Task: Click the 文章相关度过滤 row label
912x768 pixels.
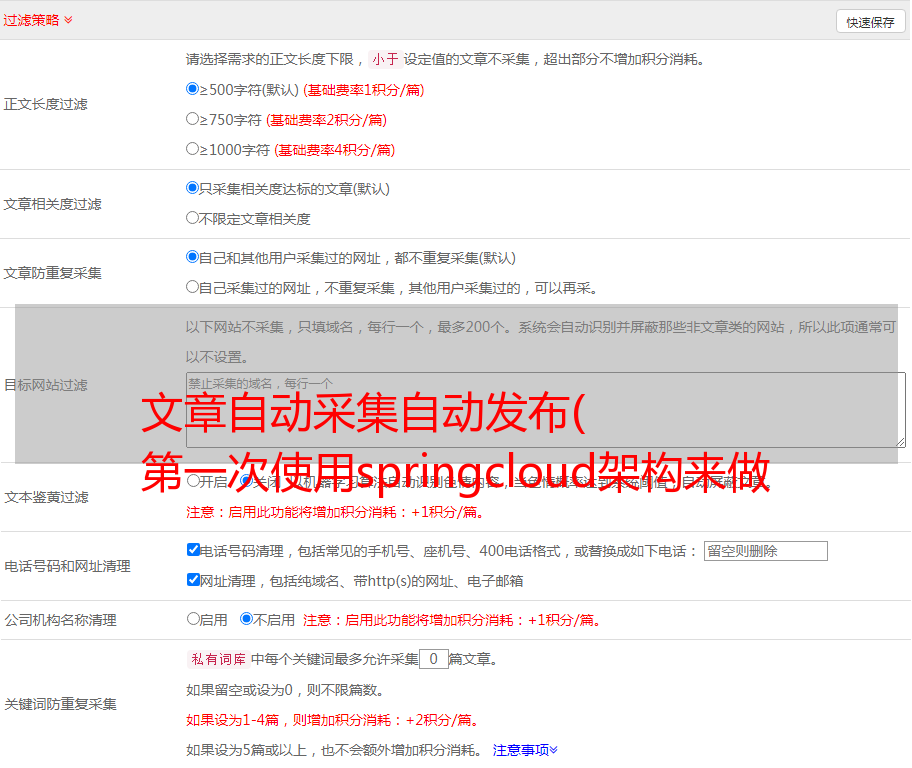Action: point(52,204)
